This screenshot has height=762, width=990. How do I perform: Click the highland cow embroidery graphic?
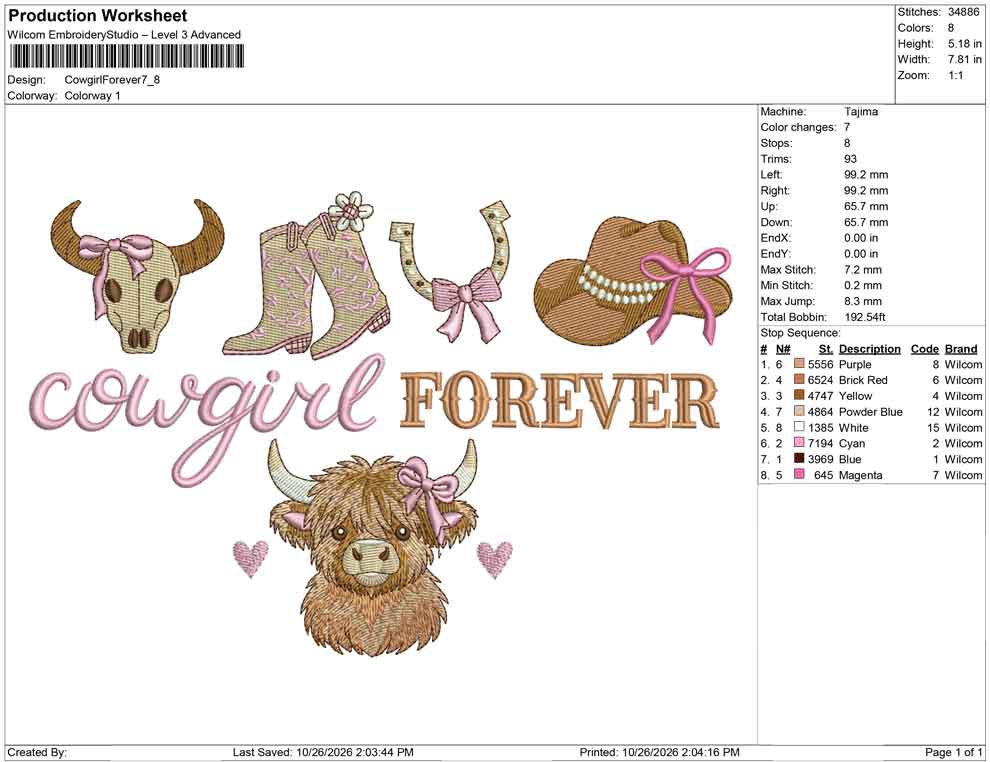pos(373,547)
